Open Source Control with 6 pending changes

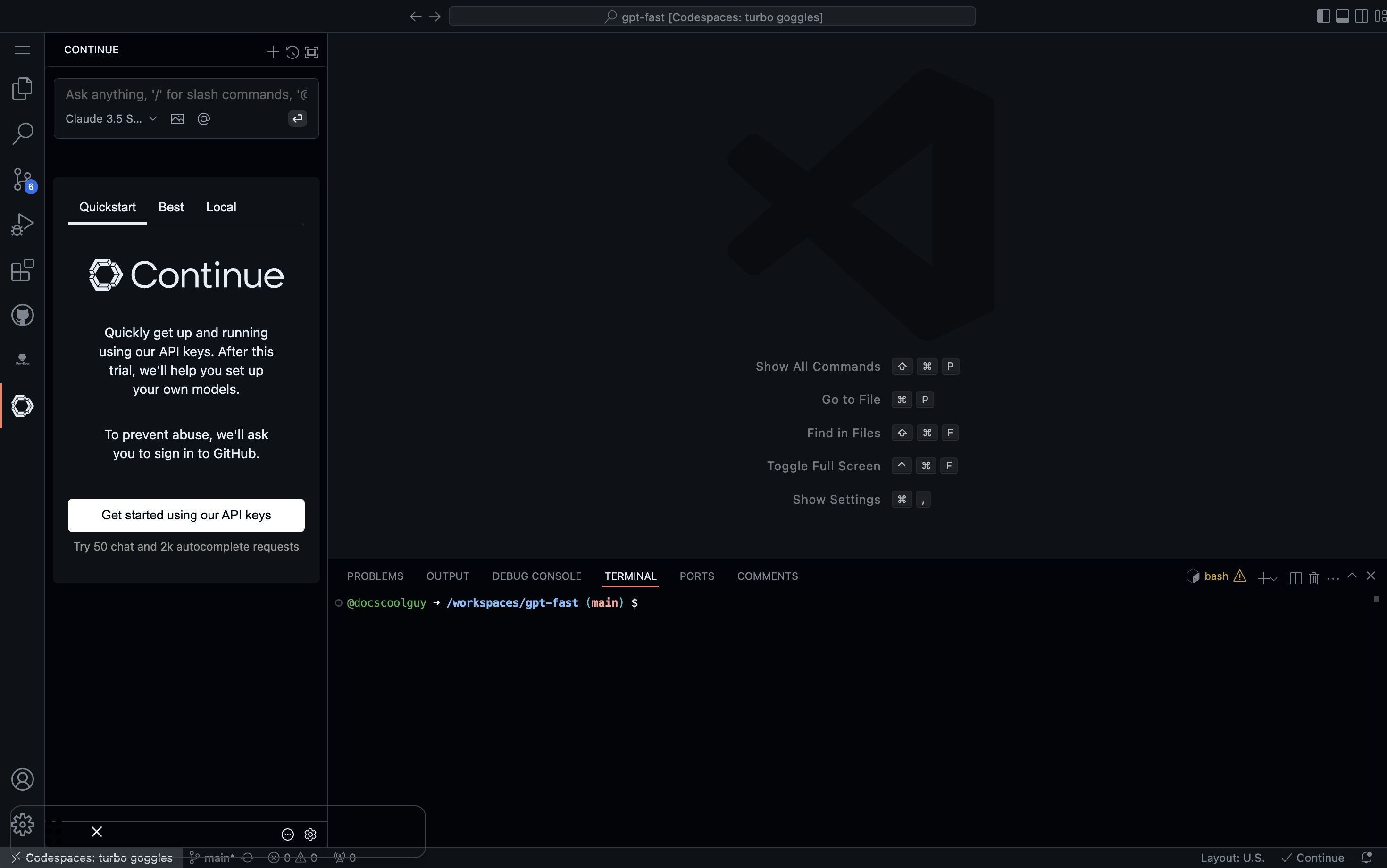(x=22, y=179)
